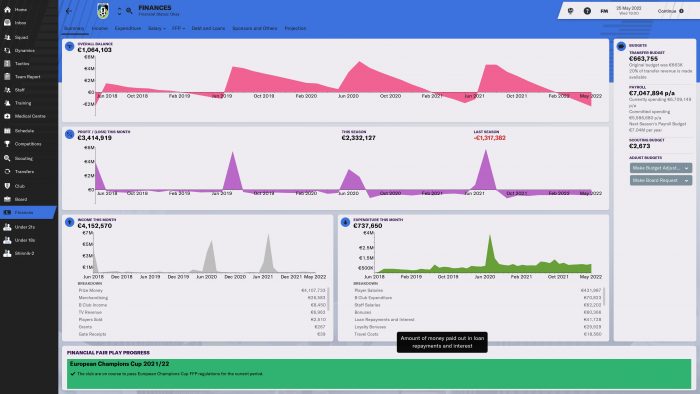Image resolution: width=700 pixels, height=394 pixels.
Task: Expand the Salary tab dropdown
Action: coord(156,28)
